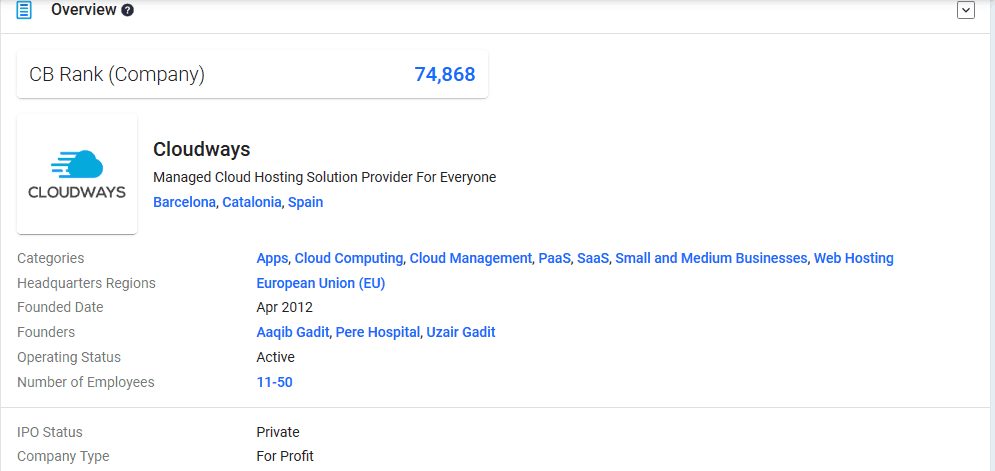Image resolution: width=995 pixels, height=471 pixels.
Task: Open founder Uzair Gadit's profile
Action: pyautogui.click(x=461, y=332)
